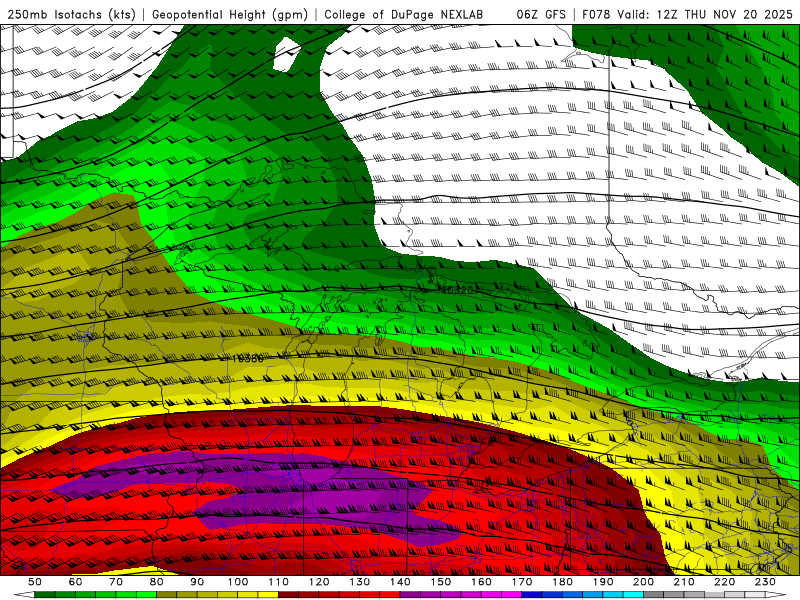Screen dimensions: 800x600
Task: Click the 50 value on the color scale
Action: tap(35, 582)
